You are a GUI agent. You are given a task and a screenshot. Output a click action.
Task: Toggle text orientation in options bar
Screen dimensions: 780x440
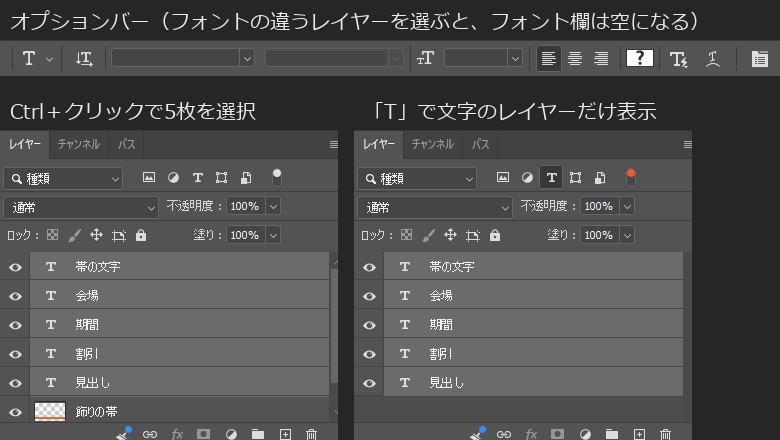(x=84, y=59)
